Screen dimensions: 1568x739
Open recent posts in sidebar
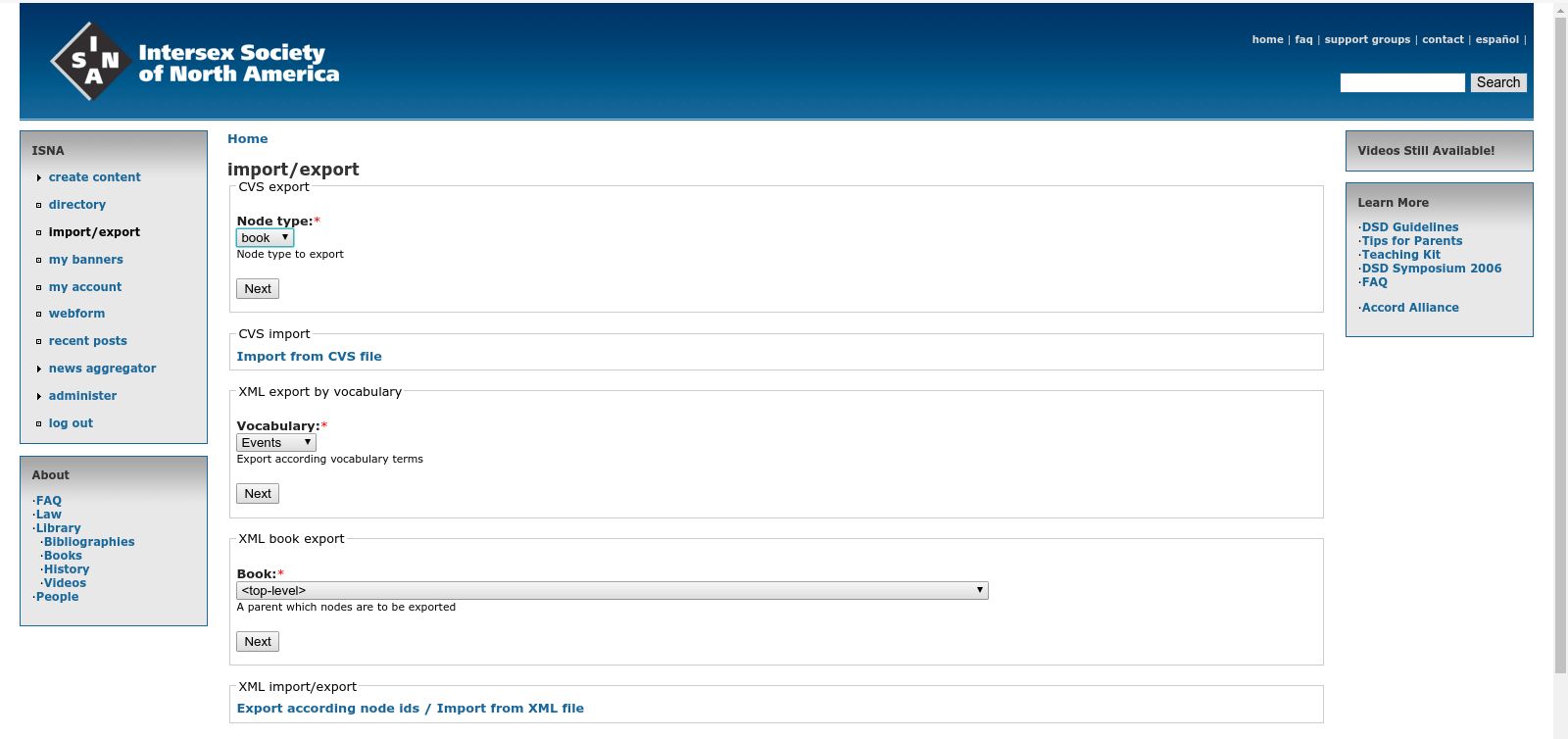tap(88, 341)
